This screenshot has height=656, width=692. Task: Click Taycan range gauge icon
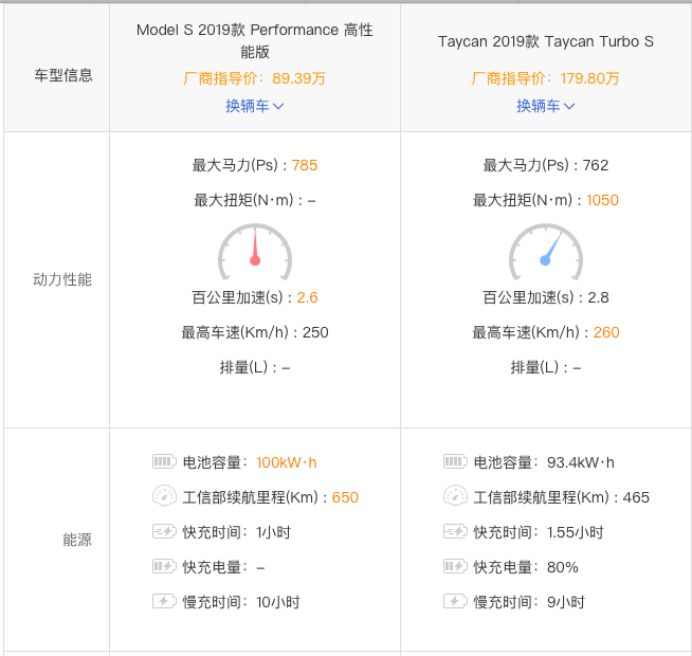point(455,496)
